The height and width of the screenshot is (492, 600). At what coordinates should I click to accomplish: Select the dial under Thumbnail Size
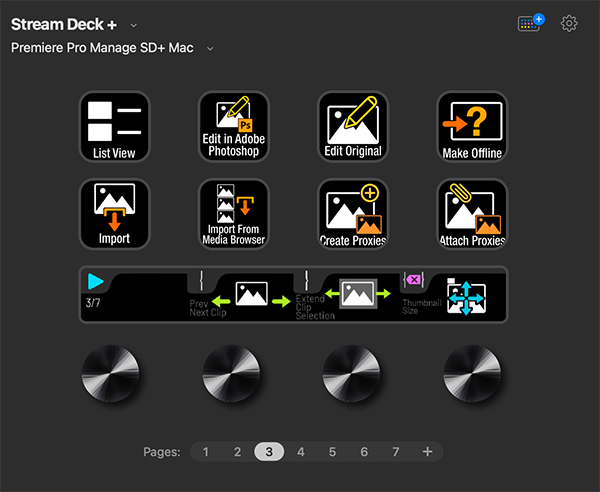pos(472,373)
